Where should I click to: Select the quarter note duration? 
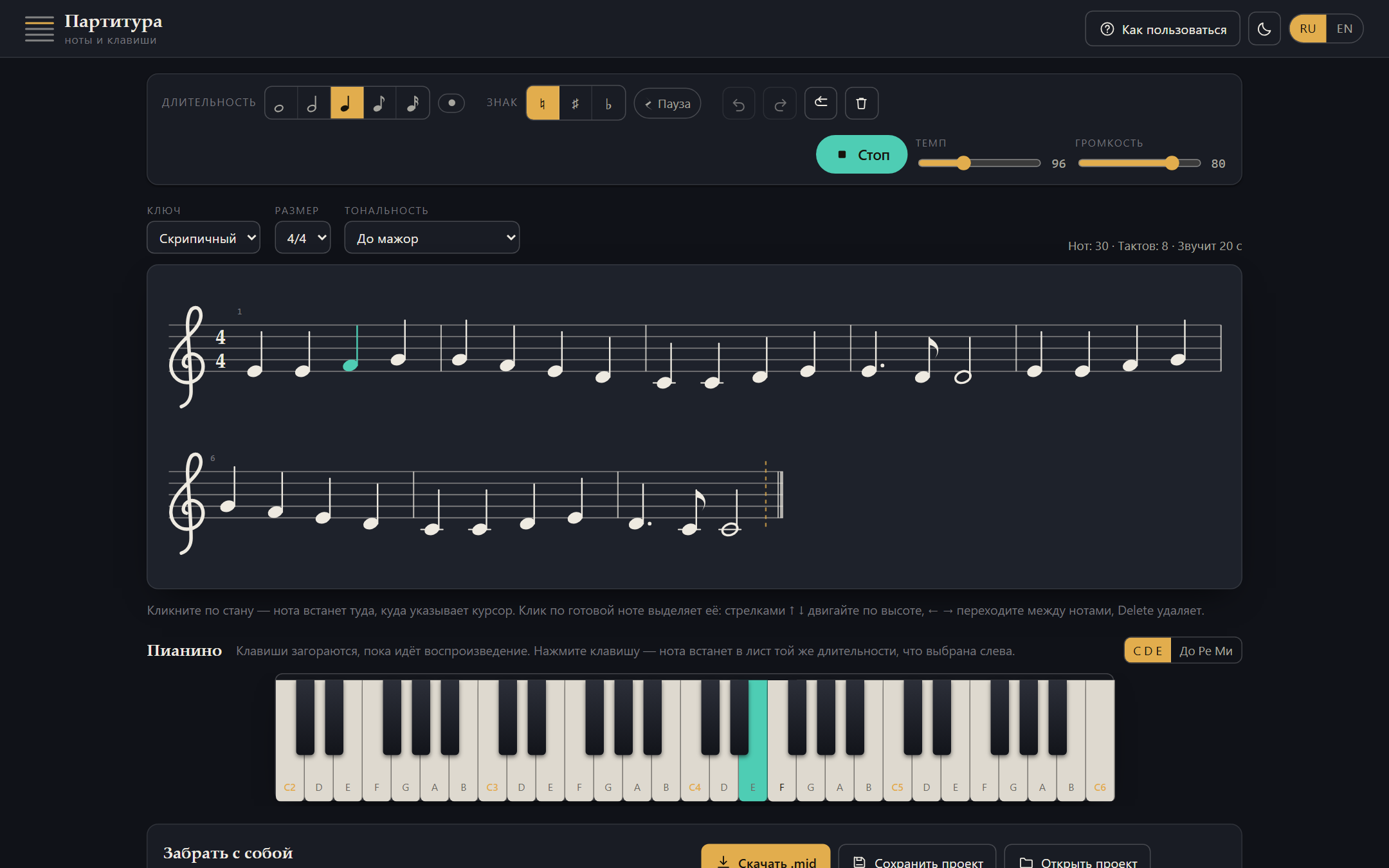[x=347, y=103]
